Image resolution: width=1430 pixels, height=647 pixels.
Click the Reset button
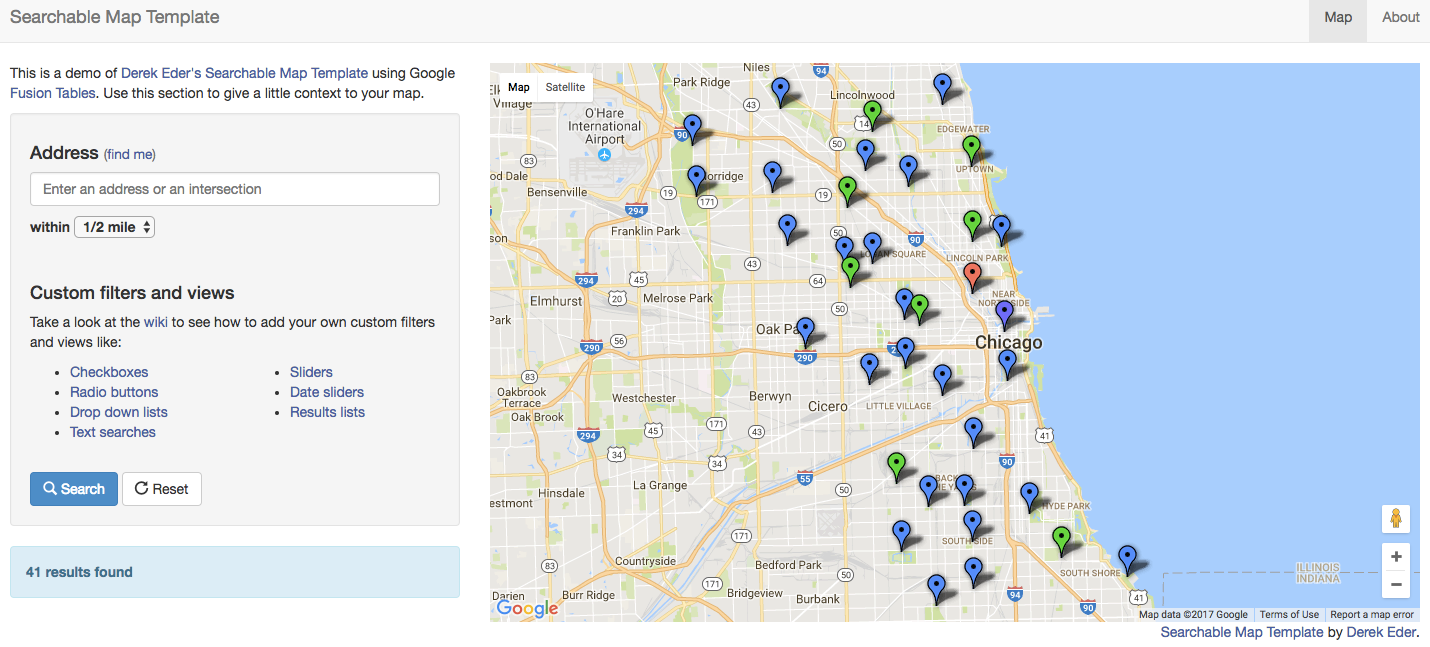click(x=161, y=489)
